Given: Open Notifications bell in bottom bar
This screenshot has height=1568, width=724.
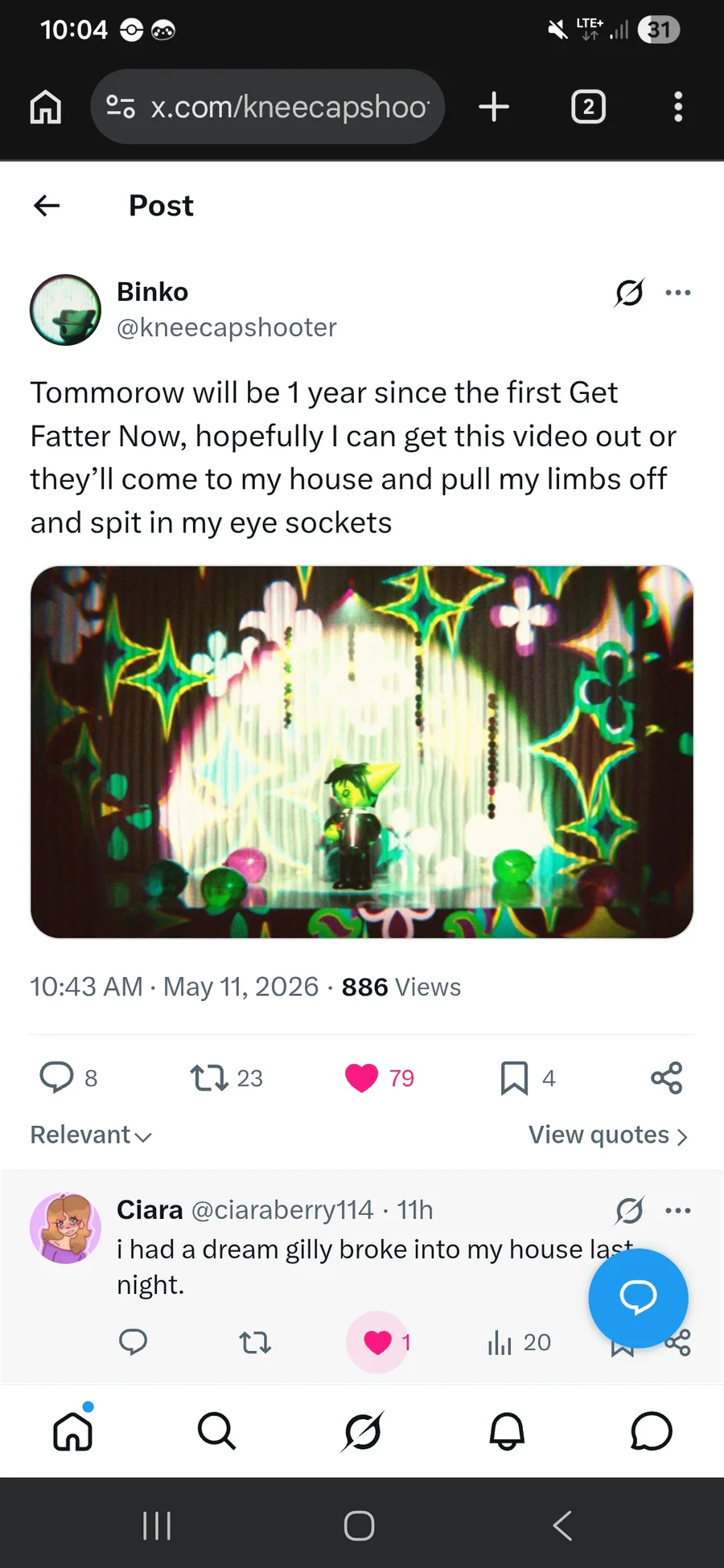Looking at the screenshot, I should pyautogui.click(x=507, y=1431).
